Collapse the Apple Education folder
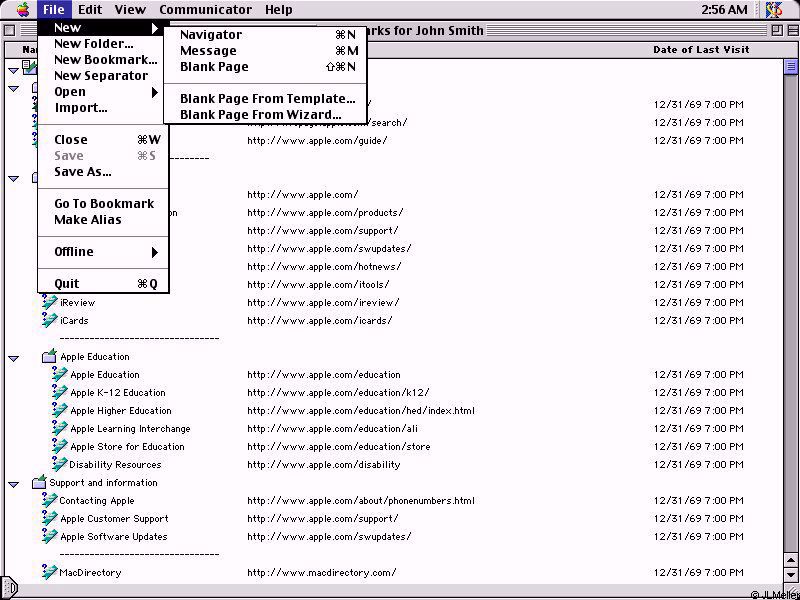Image resolution: width=800 pixels, height=600 pixels. [14, 359]
